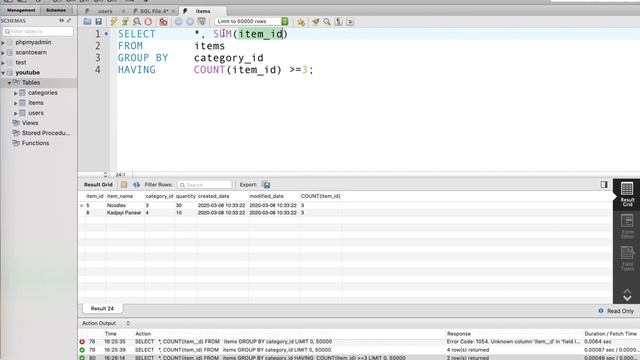Select the Kadjayi Paneer cell

[x=124, y=213]
